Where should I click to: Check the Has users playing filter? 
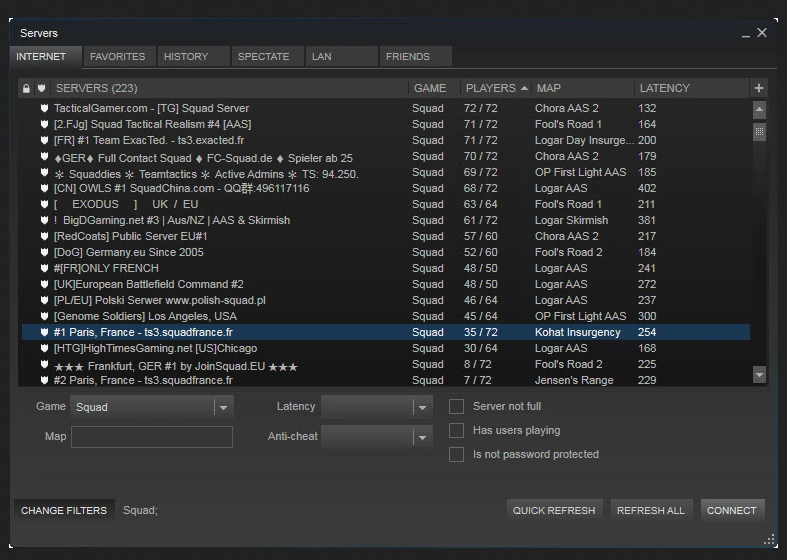(456, 431)
